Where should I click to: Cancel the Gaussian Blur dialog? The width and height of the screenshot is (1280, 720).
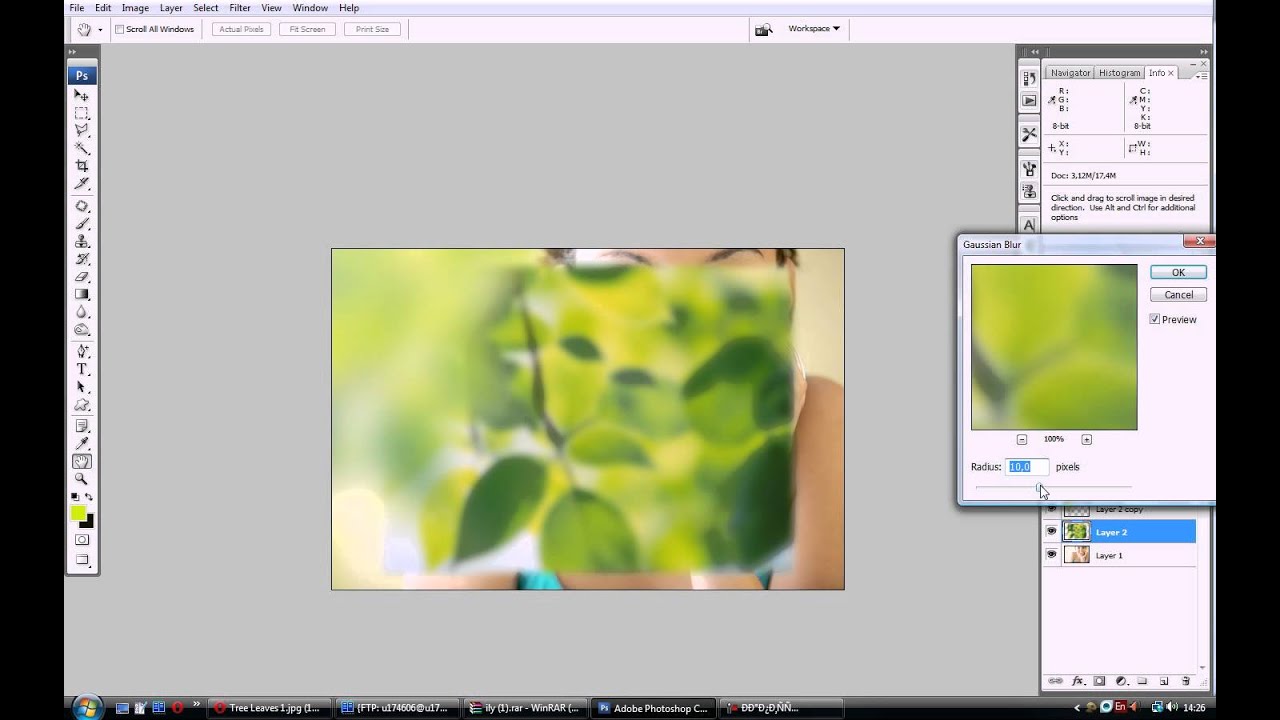1178,294
